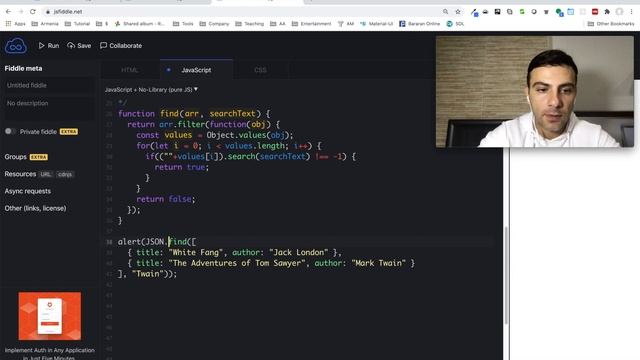This screenshot has height=360, width=640.
Task: Reload the jsfiddle.net page
Action: coord(33,12)
